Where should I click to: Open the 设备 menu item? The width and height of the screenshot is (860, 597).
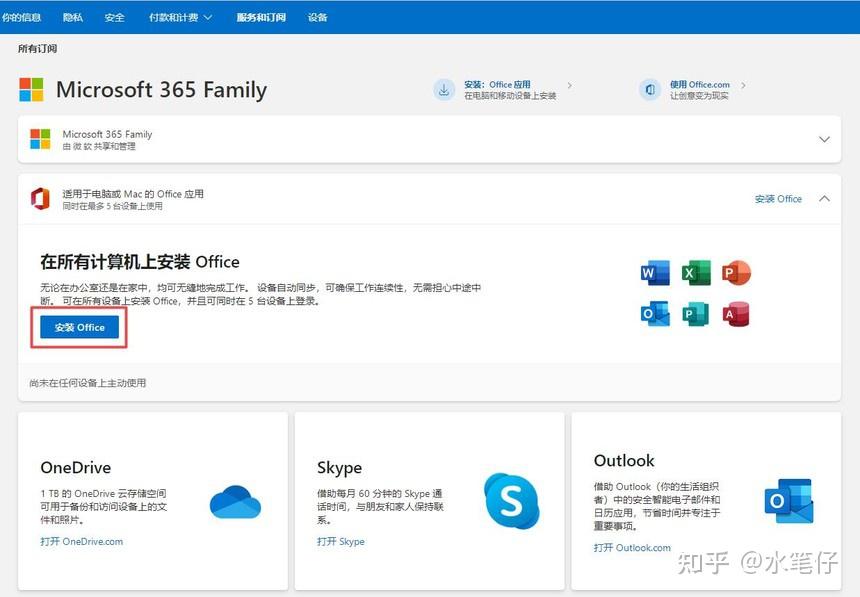point(317,17)
